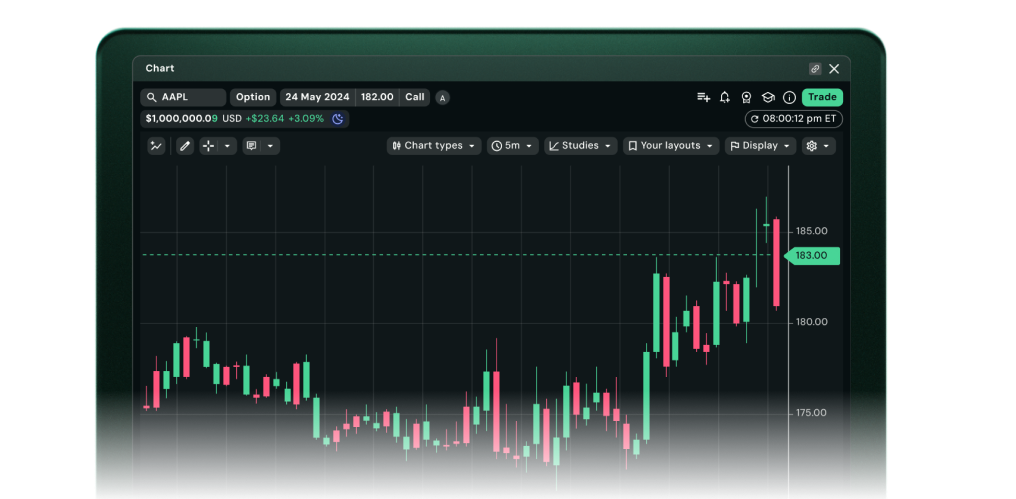Click the Option instrument type button
This screenshot has height=499, width=1016.
point(253,97)
